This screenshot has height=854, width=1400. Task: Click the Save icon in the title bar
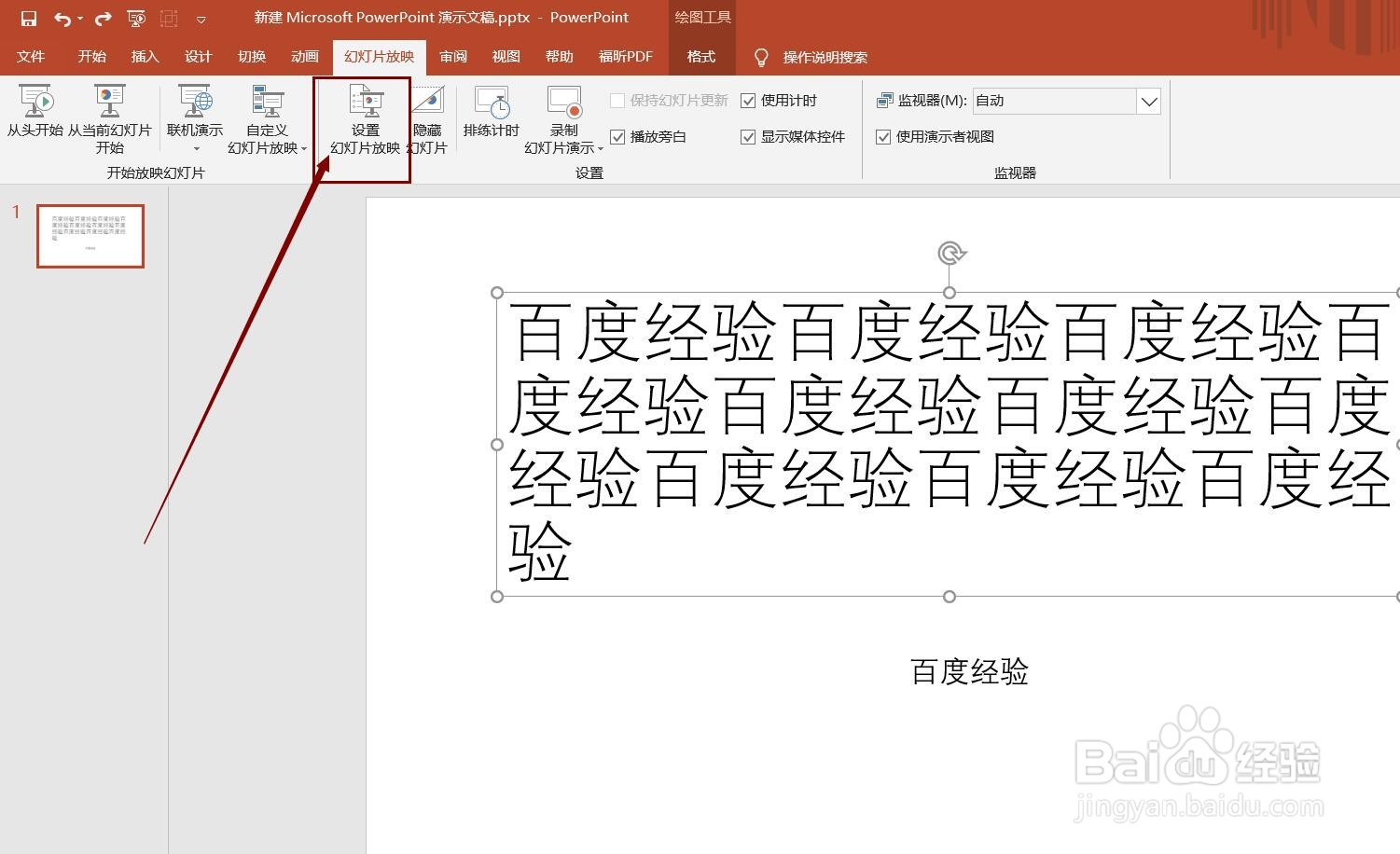[x=28, y=18]
